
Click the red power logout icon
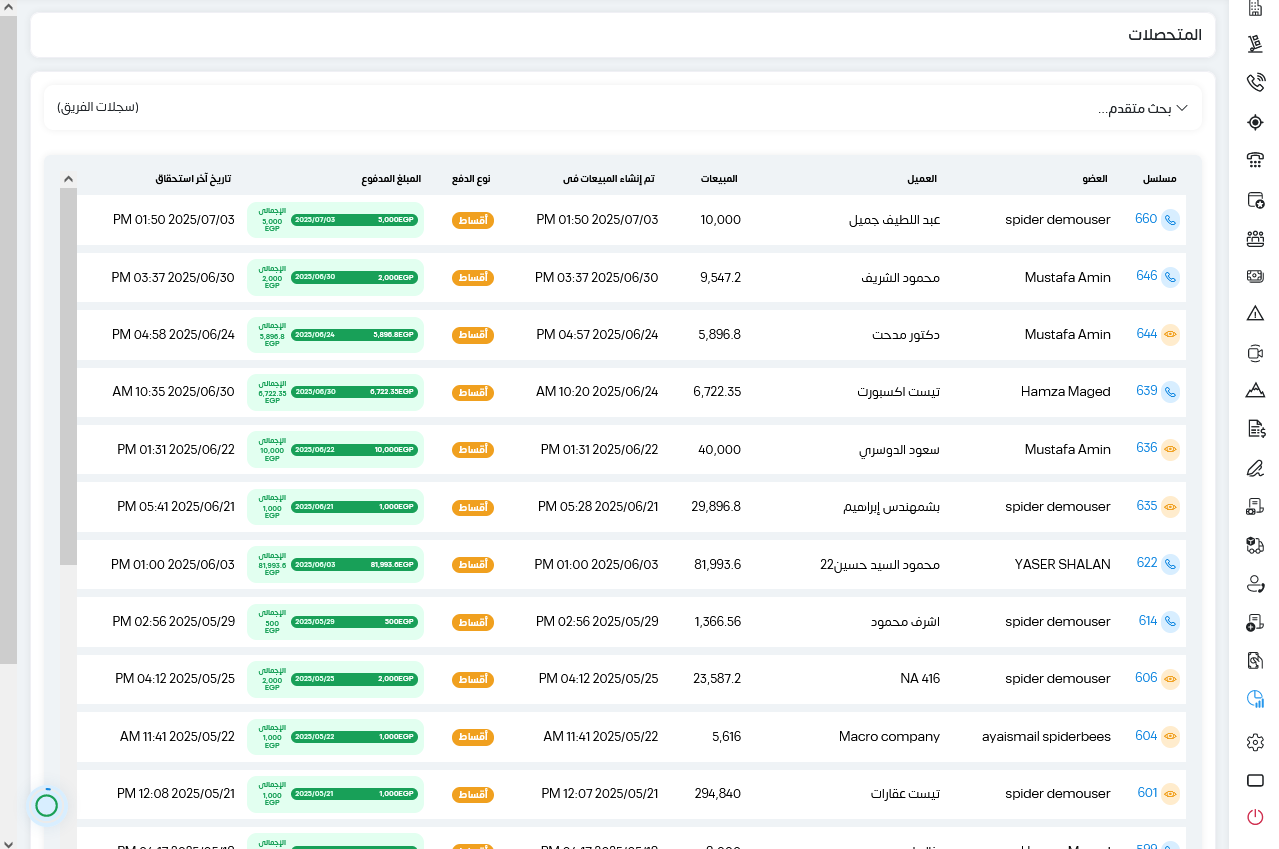pyautogui.click(x=1256, y=817)
